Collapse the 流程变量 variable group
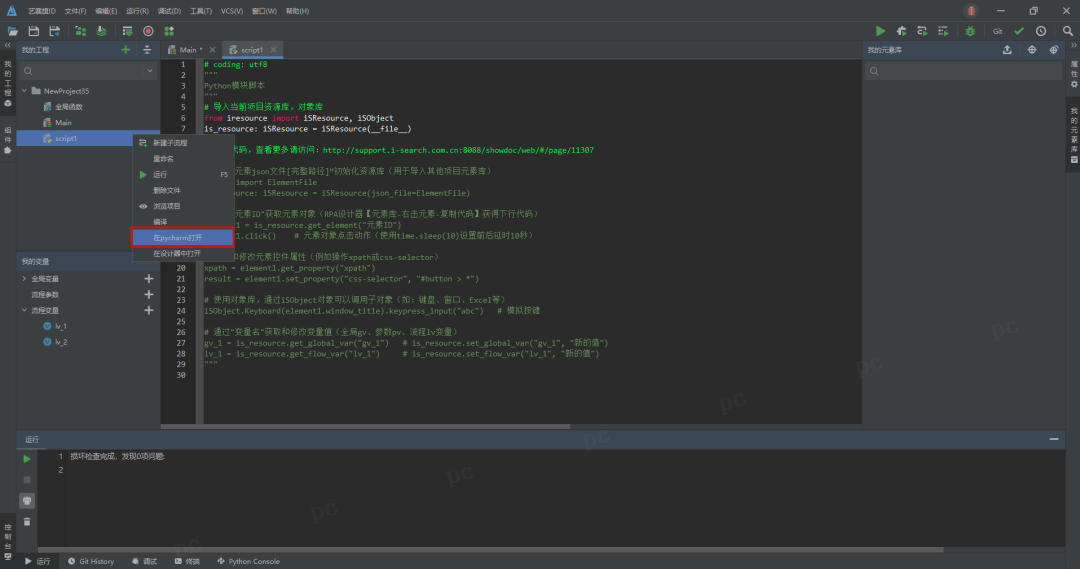 [x=24, y=310]
